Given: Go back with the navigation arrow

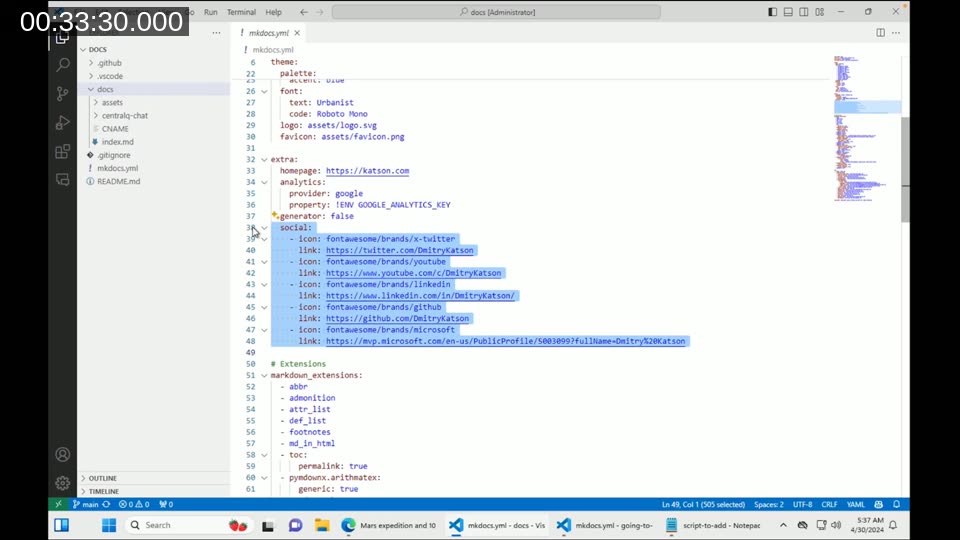Looking at the screenshot, I should coord(304,12).
